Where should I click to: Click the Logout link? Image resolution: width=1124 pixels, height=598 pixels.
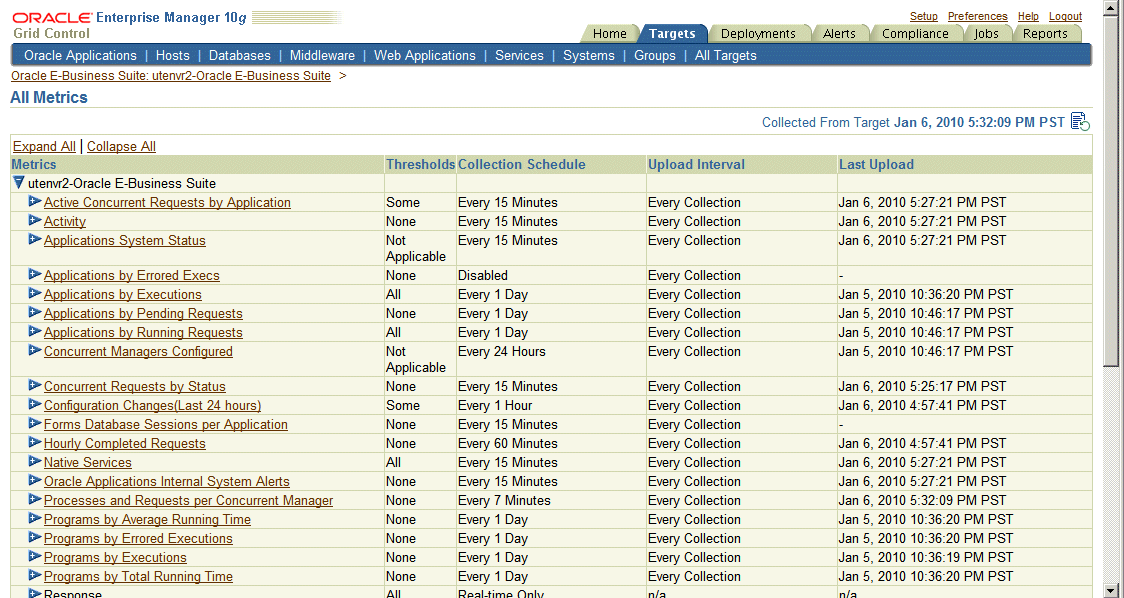coord(1065,16)
